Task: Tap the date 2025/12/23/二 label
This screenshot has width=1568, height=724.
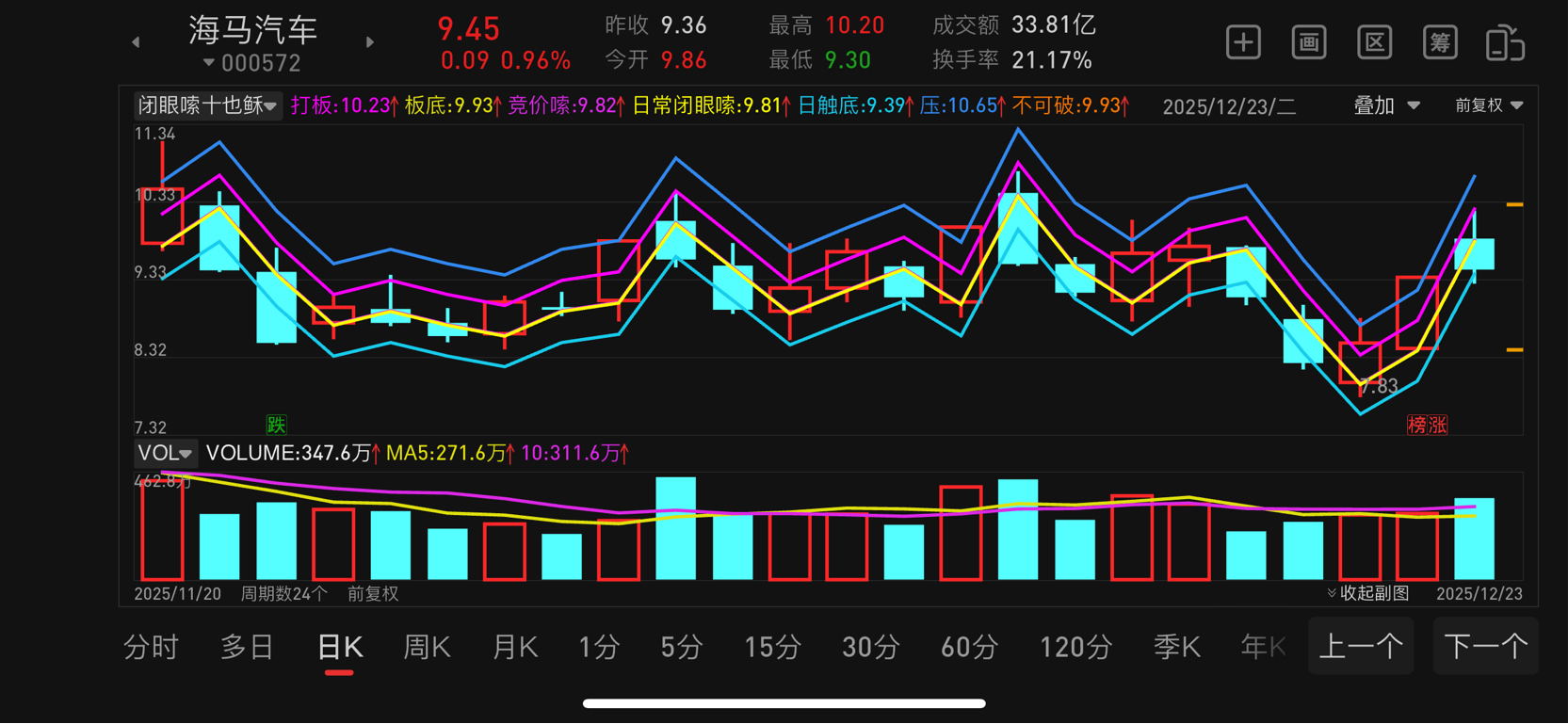Action: (x=1229, y=106)
